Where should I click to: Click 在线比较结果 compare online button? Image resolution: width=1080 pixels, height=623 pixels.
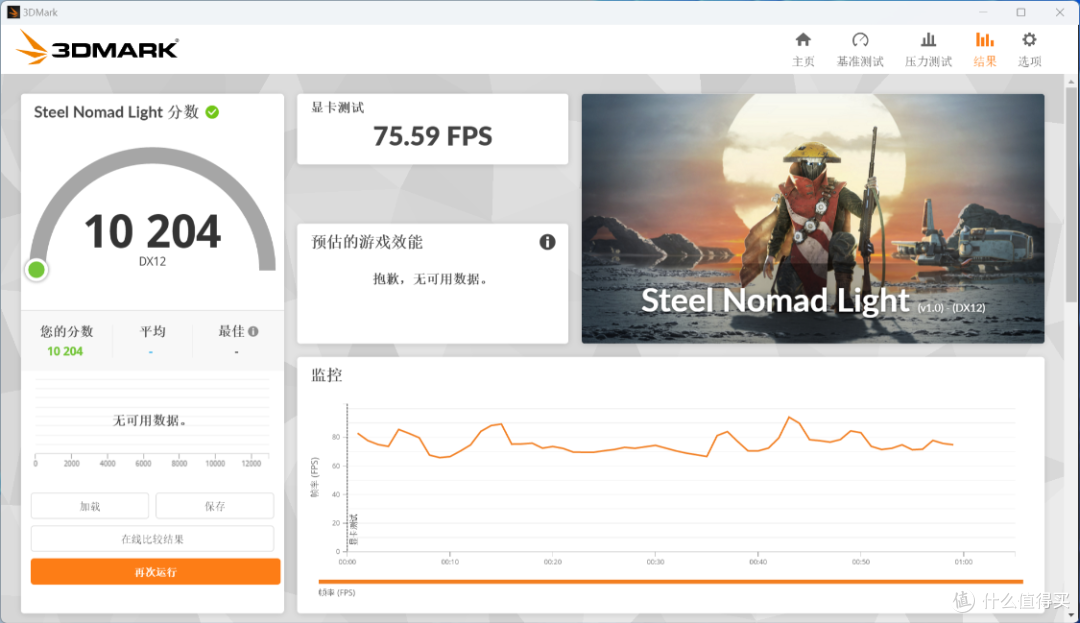tap(152, 539)
